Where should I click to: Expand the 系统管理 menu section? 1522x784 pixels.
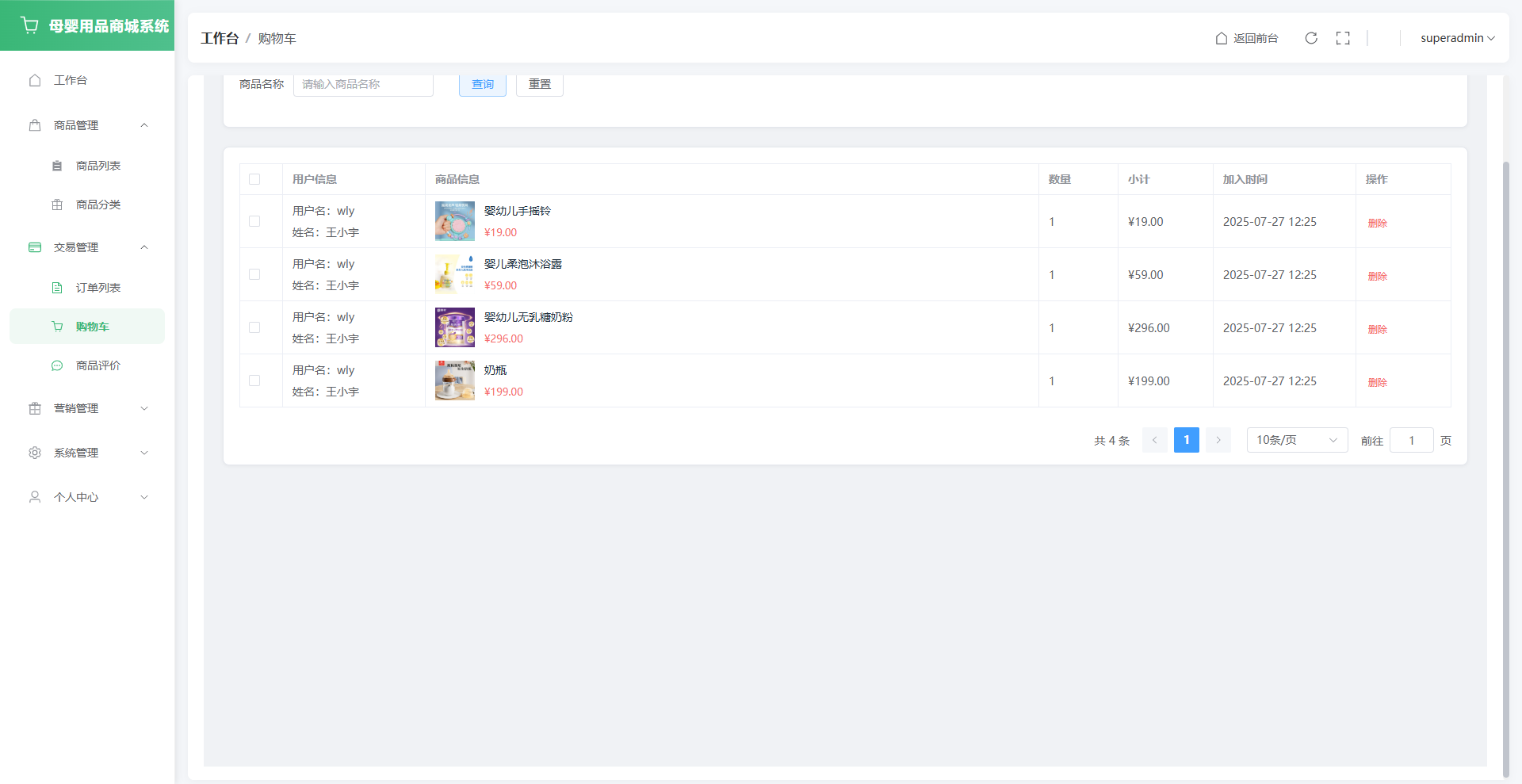pyautogui.click(x=87, y=453)
